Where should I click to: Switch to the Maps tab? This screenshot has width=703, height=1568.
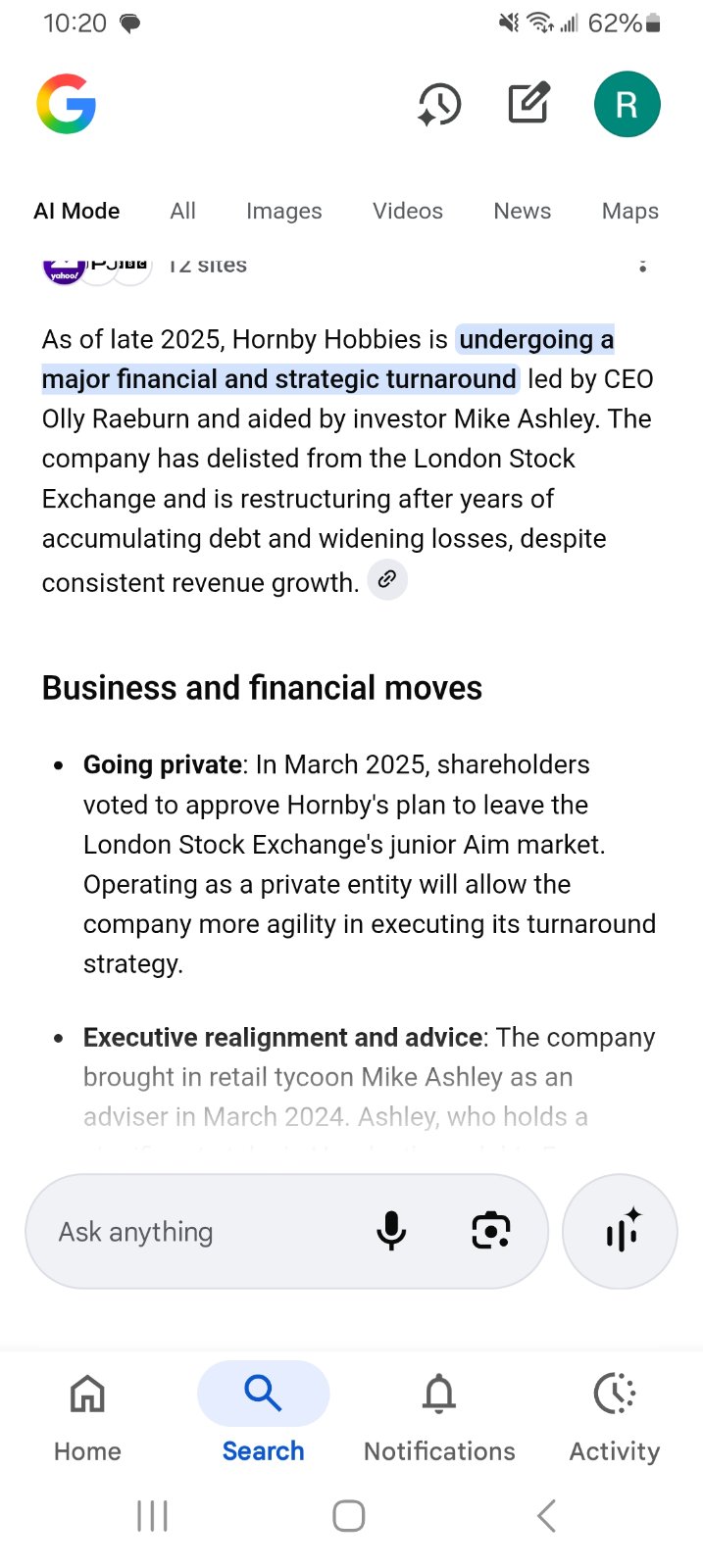point(630,211)
